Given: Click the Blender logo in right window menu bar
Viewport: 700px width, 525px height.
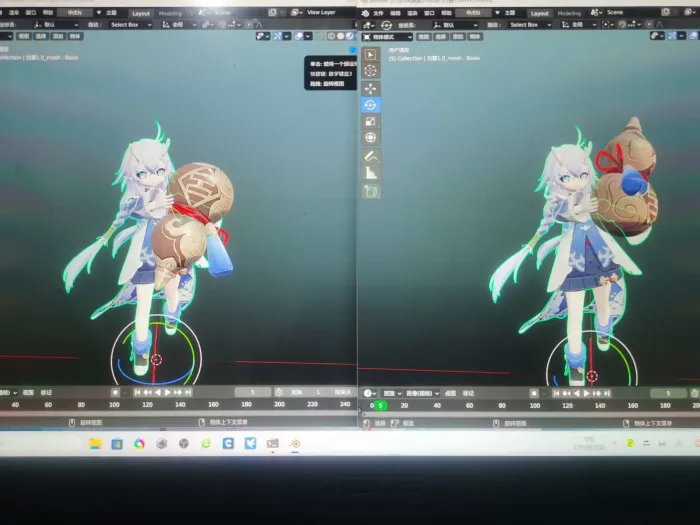Looking at the screenshot, I should click(365, 13).
